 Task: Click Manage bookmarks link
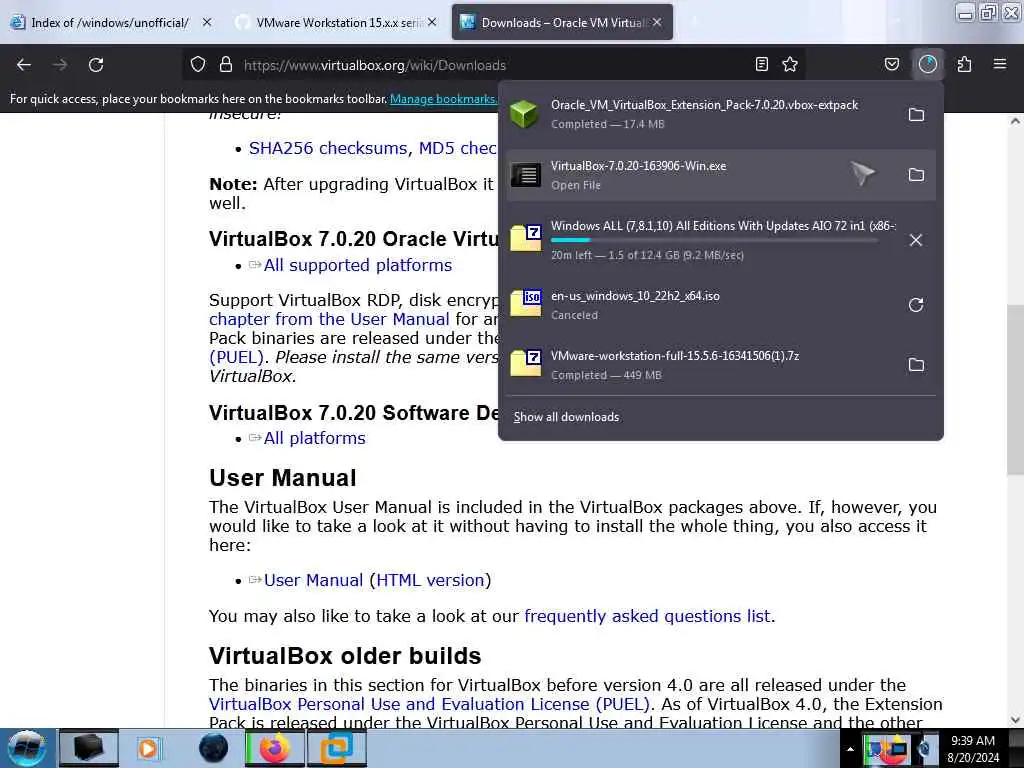443,99
